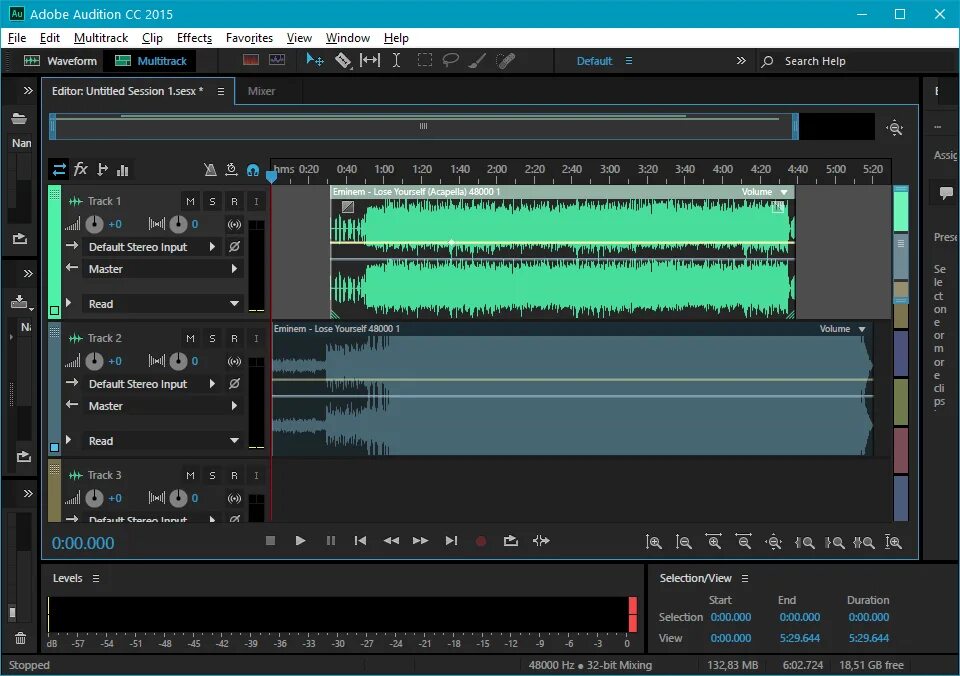Screen dimensions: 960x676
Task: Toggle the metronome icon
Action: [210, 170]
